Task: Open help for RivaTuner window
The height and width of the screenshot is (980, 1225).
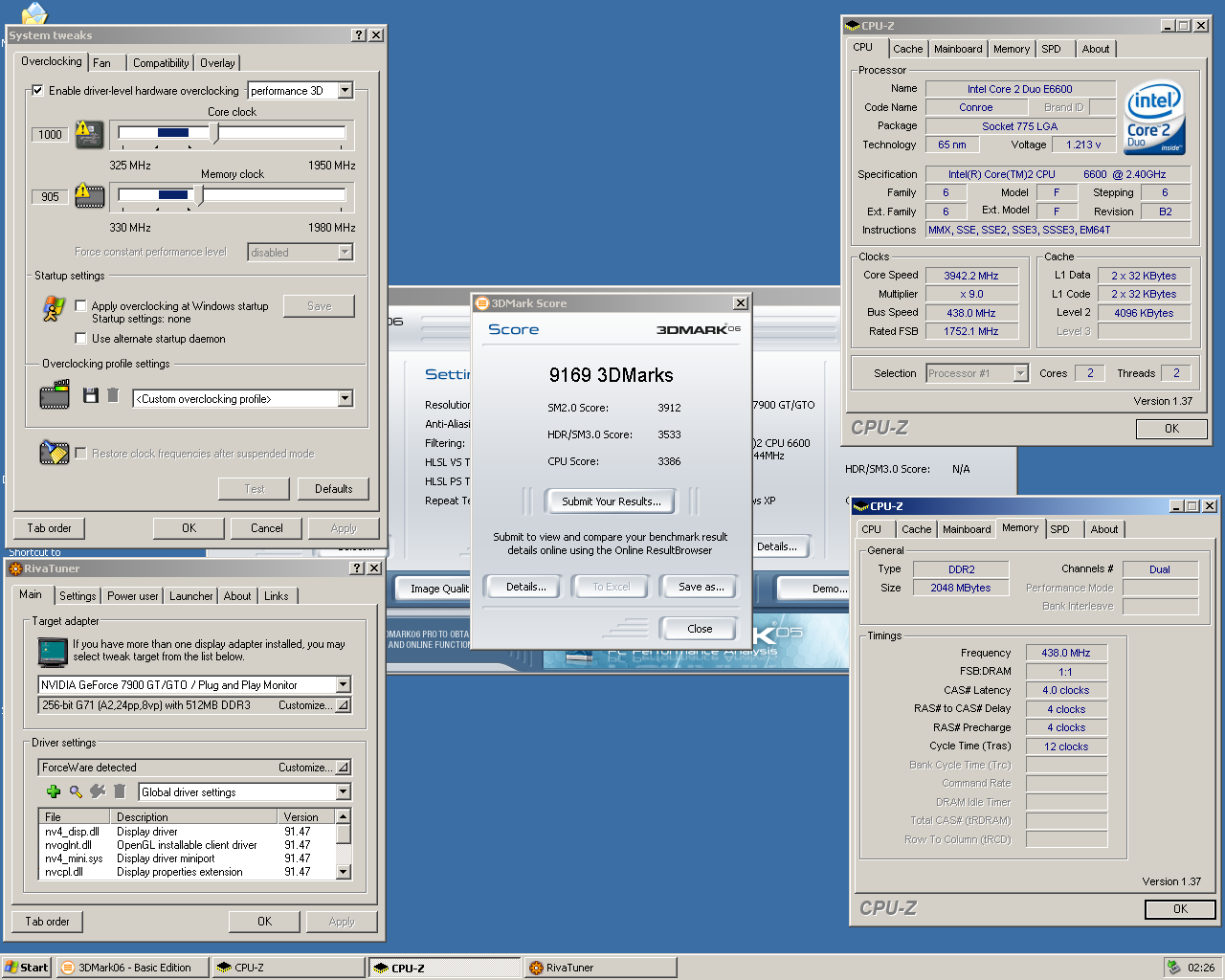Action: point(357,568)
